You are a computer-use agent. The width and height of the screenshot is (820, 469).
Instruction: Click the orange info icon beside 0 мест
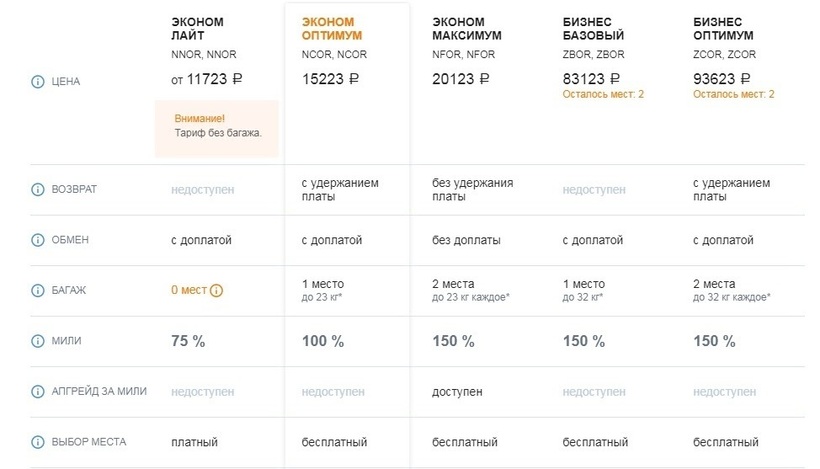click(x=216, y=291)
